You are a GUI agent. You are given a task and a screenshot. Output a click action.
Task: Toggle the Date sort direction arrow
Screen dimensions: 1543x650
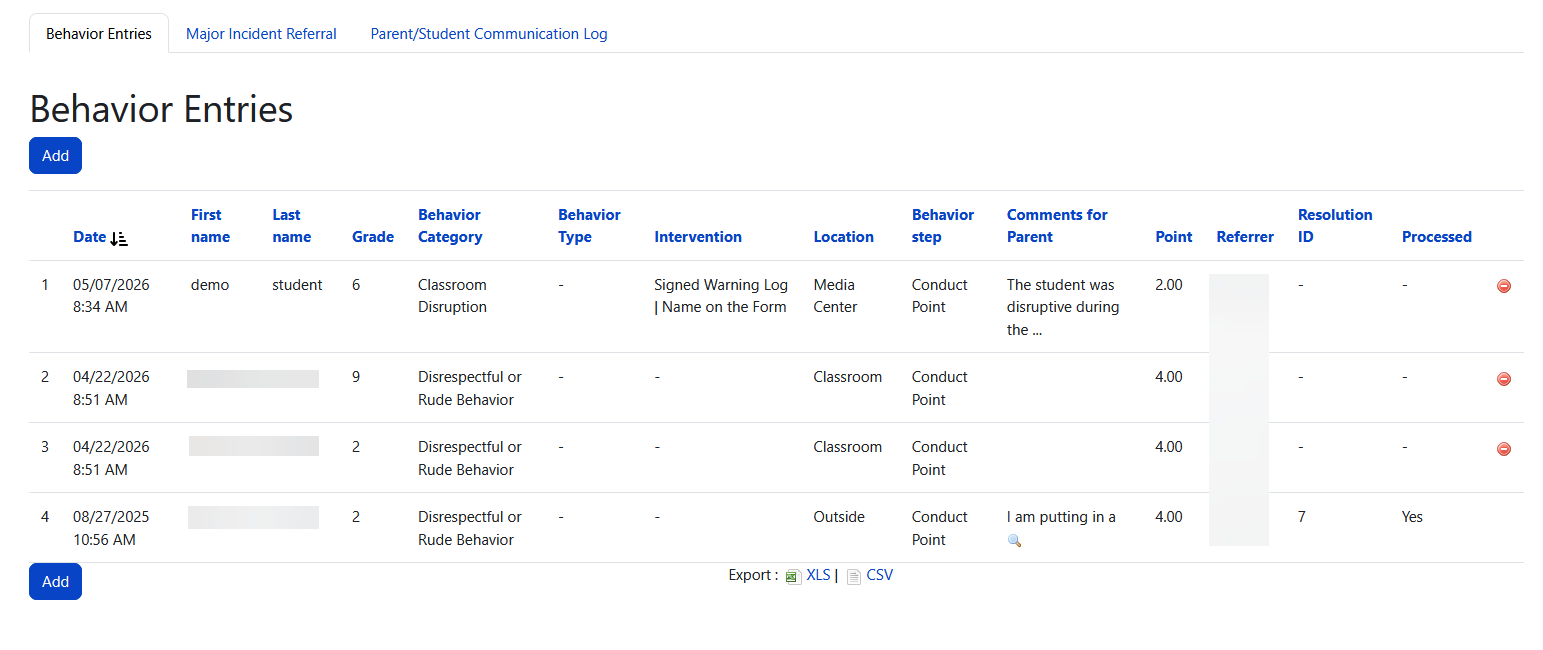[119, 238]
